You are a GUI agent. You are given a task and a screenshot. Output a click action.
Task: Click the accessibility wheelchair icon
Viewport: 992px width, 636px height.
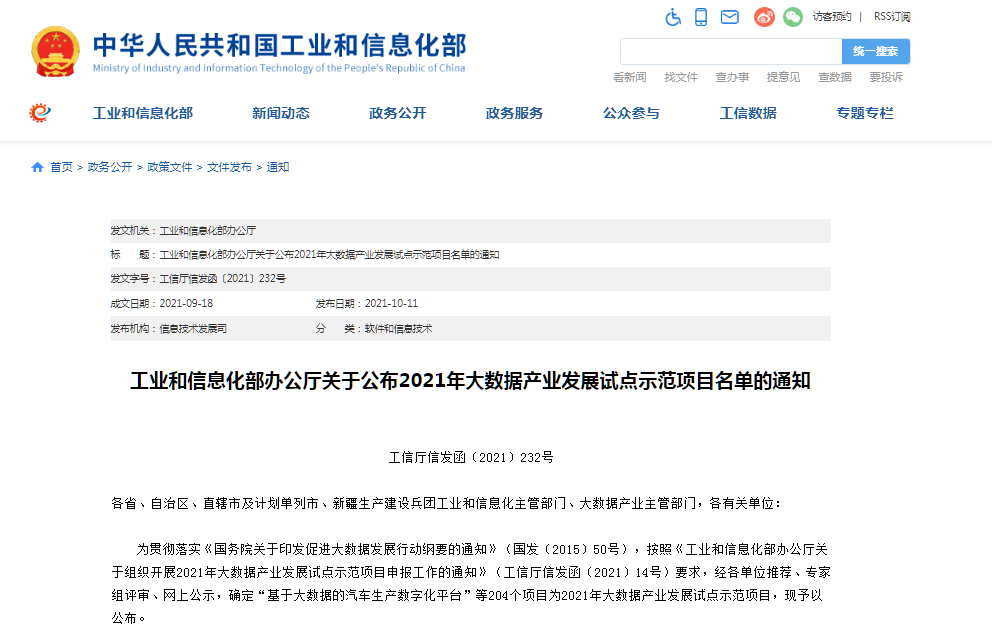point(673,17)
